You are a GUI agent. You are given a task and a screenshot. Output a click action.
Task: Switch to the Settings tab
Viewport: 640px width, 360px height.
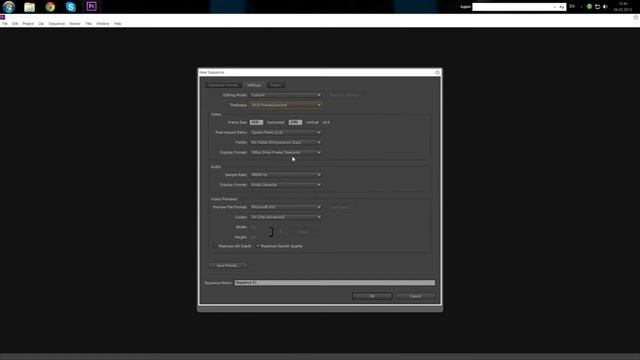pos(254,85)
